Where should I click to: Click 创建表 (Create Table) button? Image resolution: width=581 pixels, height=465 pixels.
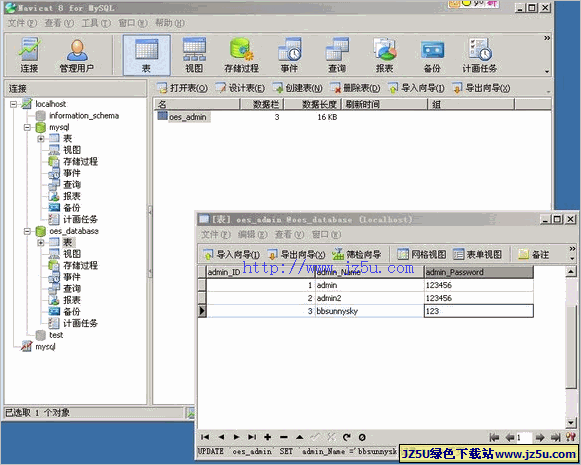(x=297, y=88)
